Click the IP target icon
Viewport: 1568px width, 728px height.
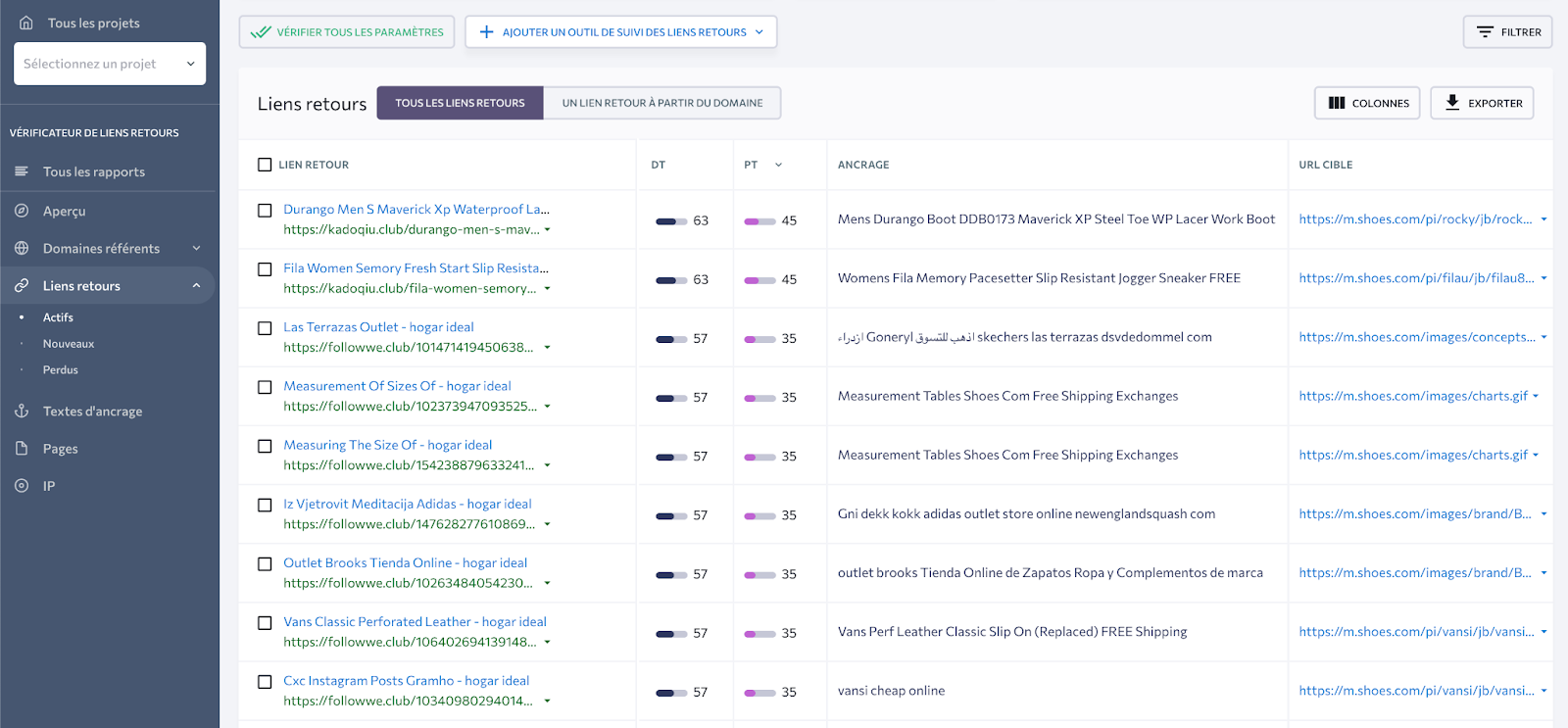[x=22, y=485]
